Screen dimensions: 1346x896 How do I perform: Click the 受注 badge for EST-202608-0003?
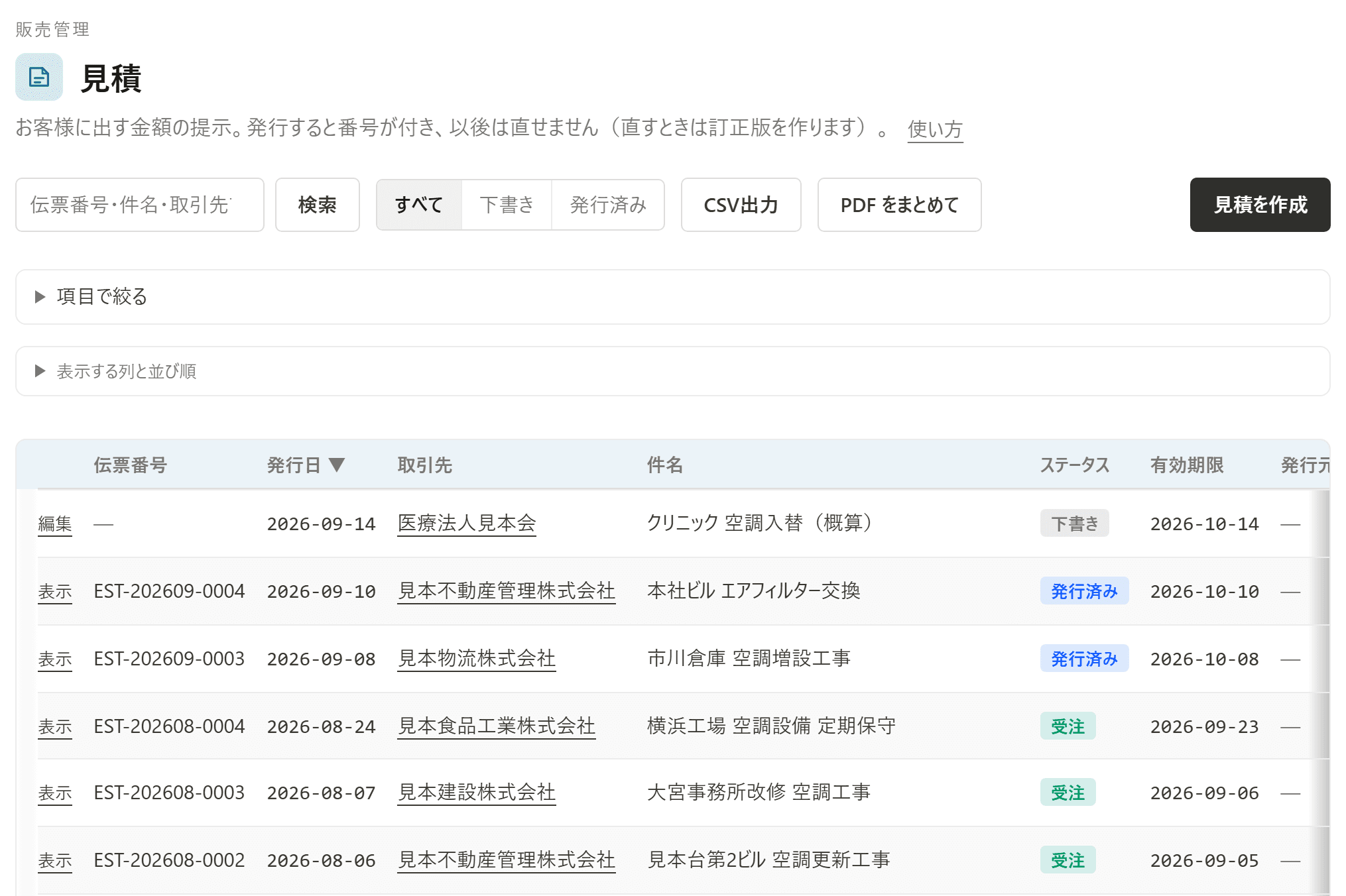[x=1068, y=793]
